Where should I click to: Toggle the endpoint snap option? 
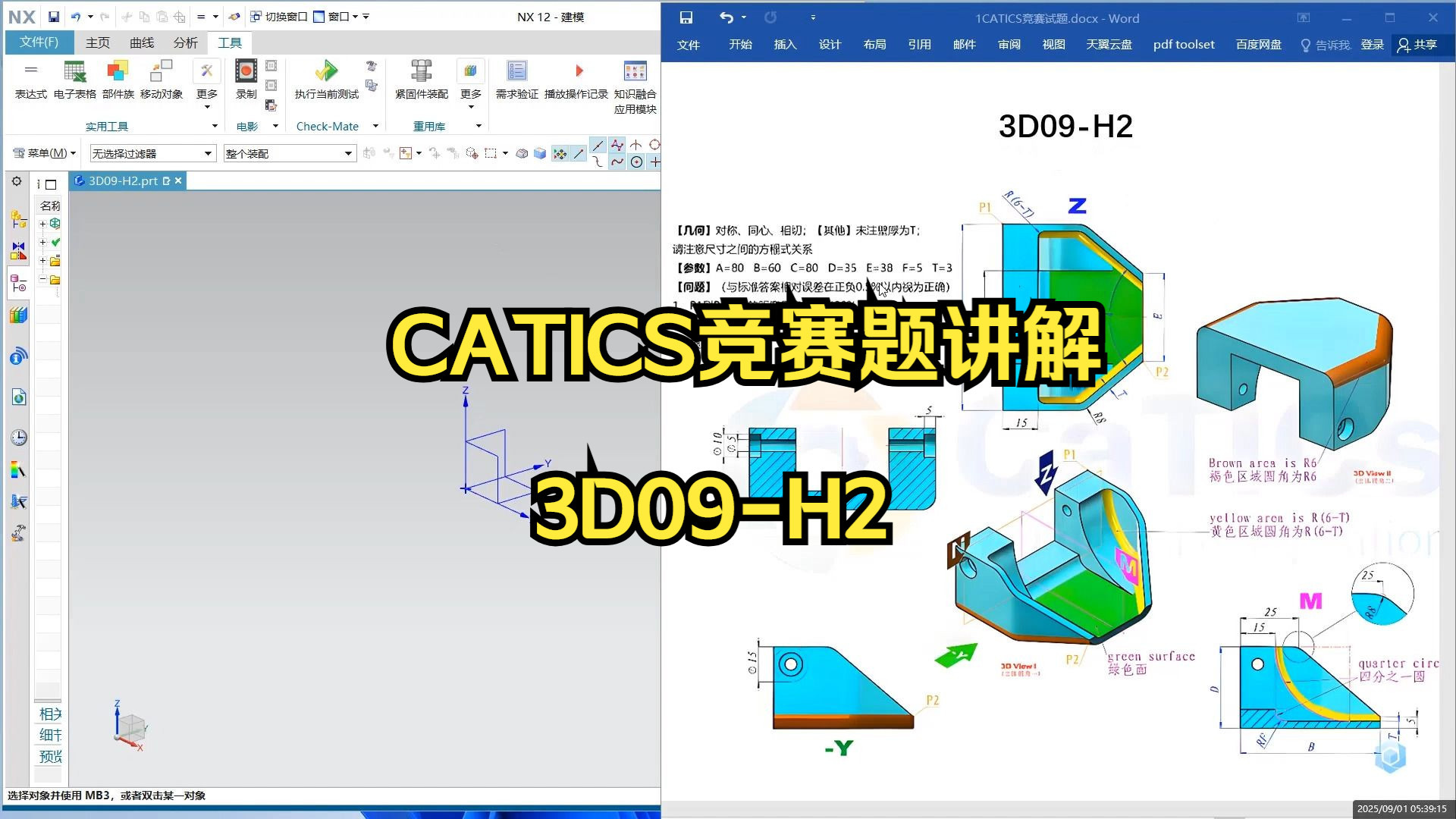pyautogui.click(x=579, y=154)
